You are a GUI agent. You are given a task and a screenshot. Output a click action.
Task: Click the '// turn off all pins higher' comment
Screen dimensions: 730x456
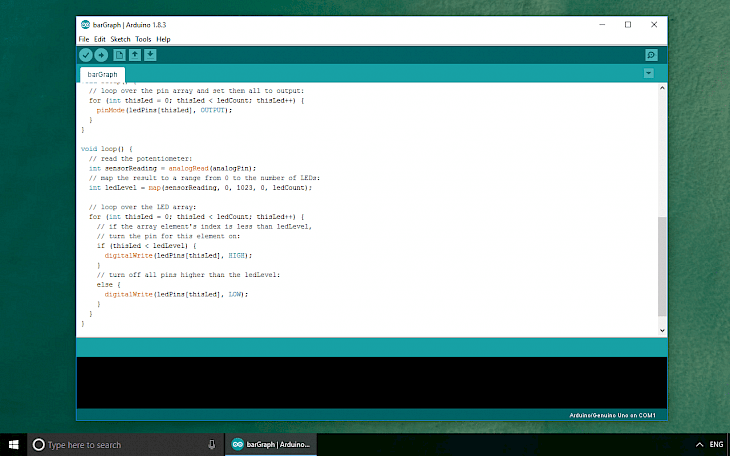pyautogui.click(x=189, y=274)
